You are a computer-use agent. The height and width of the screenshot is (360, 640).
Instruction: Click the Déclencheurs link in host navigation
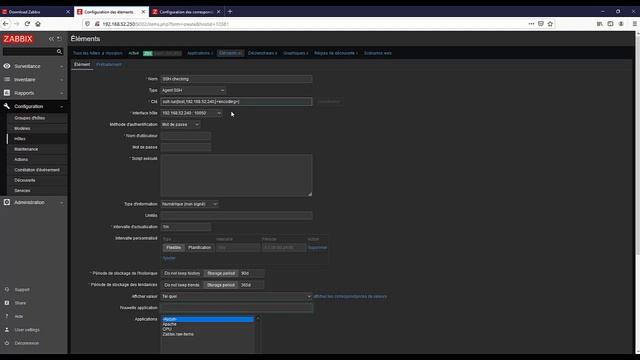coord(261,53)
